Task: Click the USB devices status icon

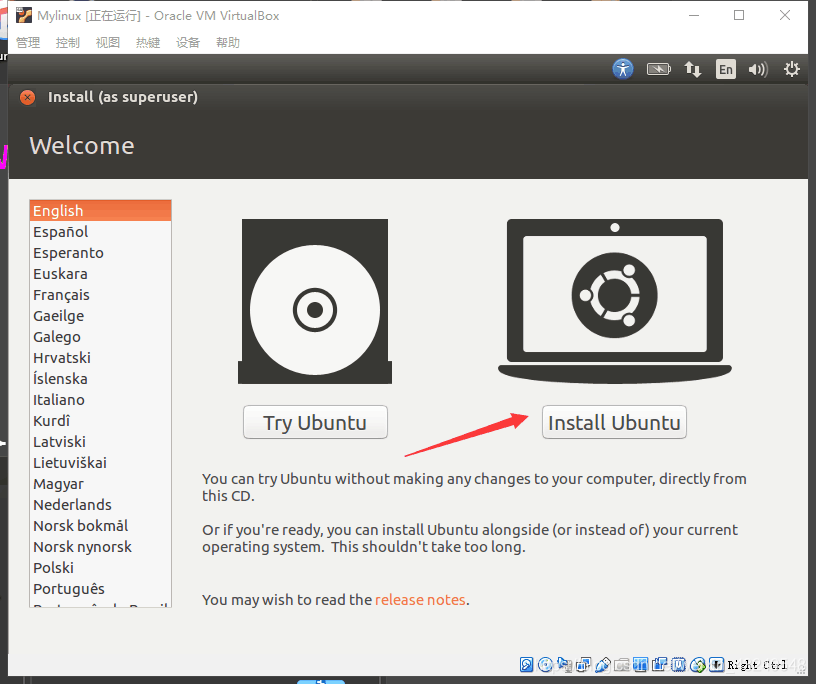Action: pos(603,664)
